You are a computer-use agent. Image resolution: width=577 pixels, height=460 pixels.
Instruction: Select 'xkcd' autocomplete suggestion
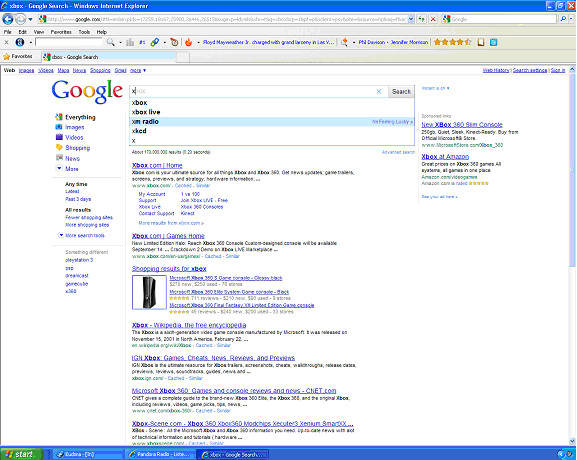click(x=272, y=131)
